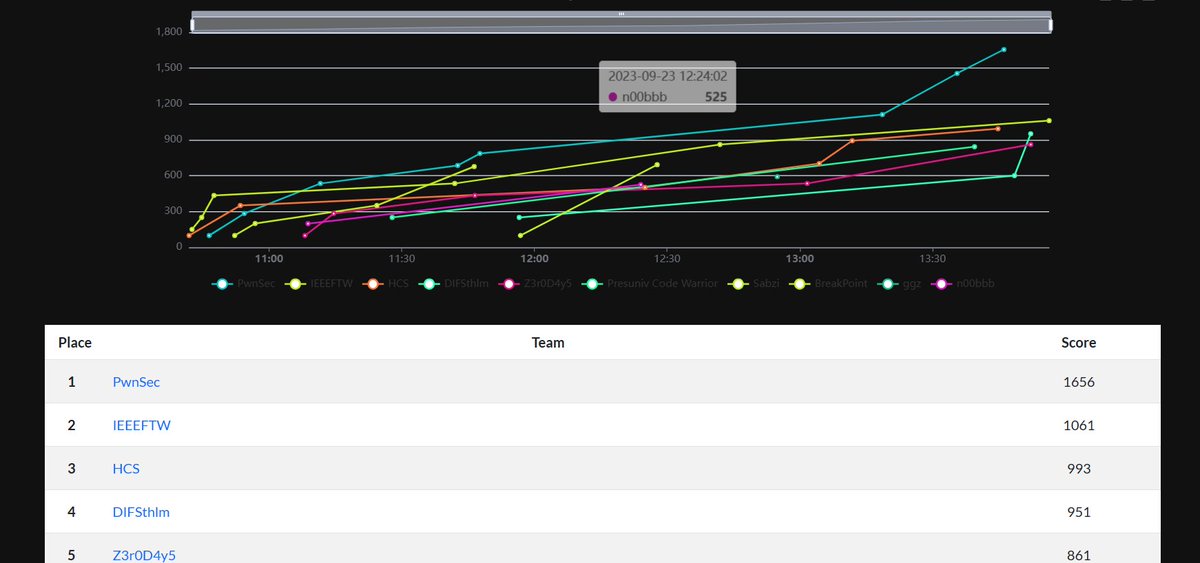Screen dimensions: 1200x563
Task: Open DIFSthlm team page link
Action: coord(141,512)
